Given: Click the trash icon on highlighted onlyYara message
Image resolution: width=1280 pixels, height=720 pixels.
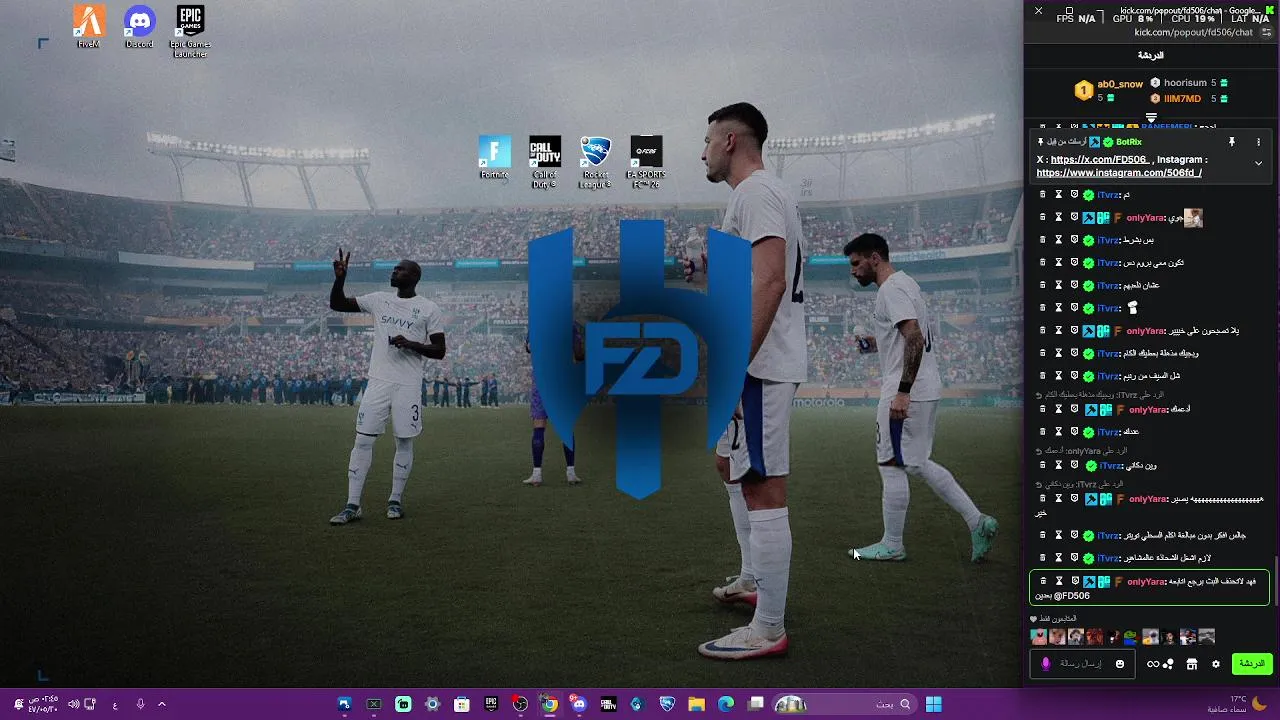Looking at the screenshot, I should pyautogui.click(x=1043, y=581).
